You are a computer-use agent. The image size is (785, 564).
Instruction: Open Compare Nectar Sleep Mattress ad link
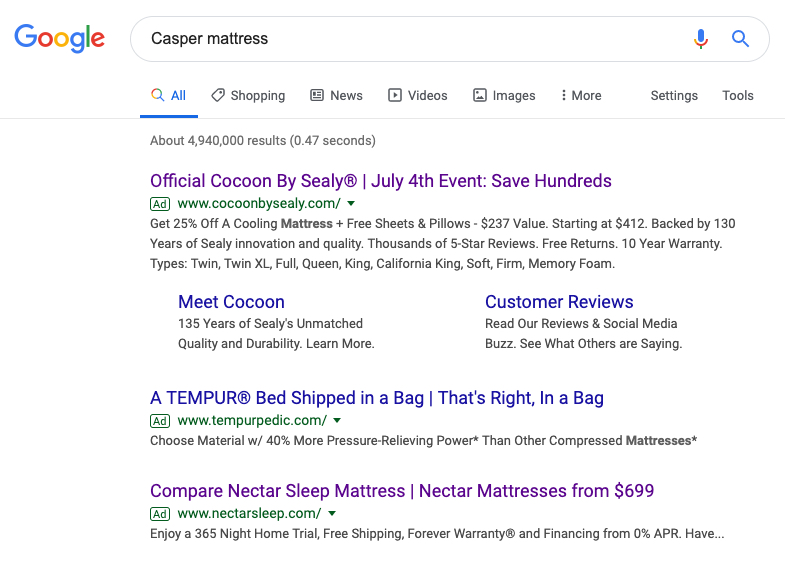pos(401,491)
